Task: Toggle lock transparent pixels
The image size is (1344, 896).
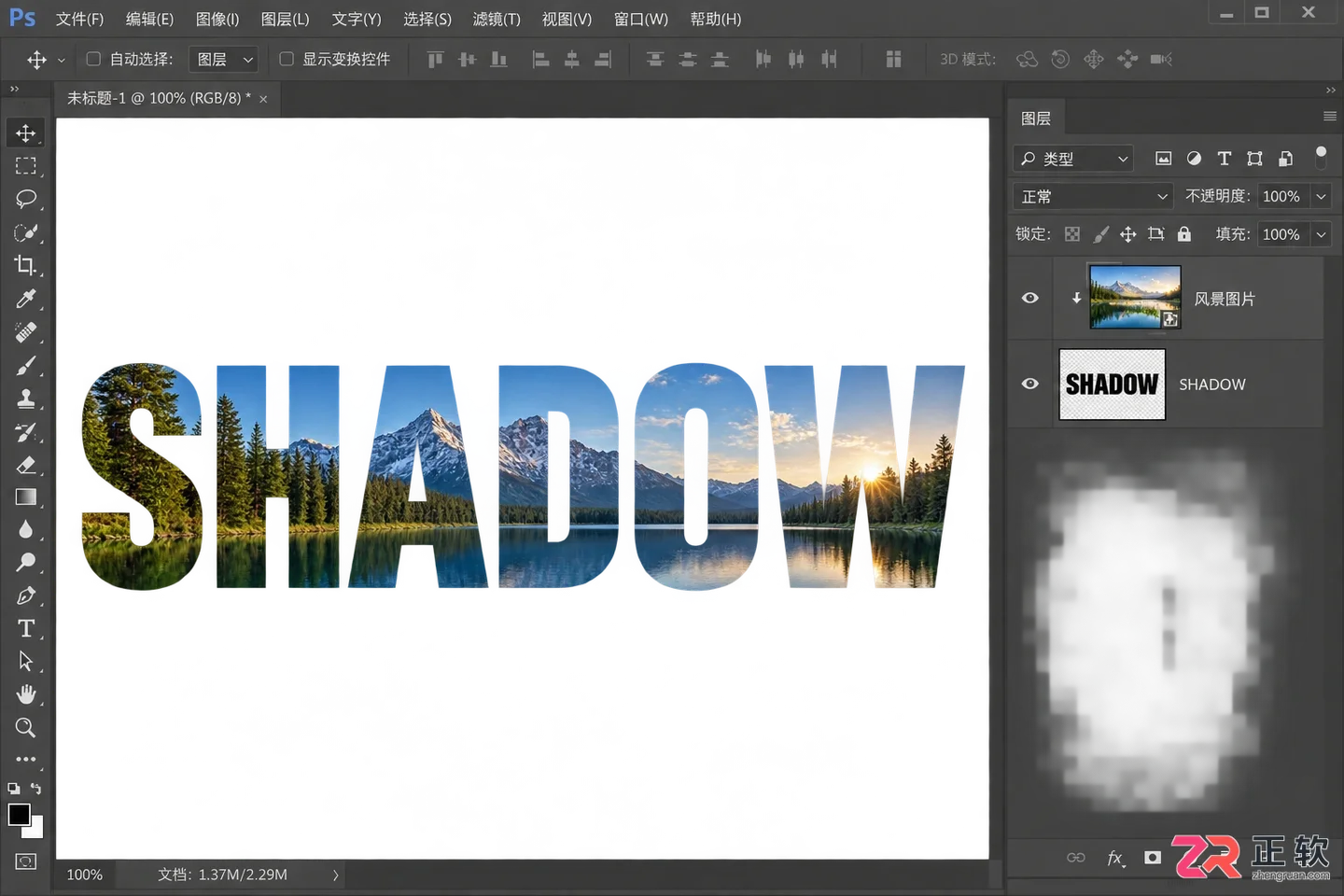Action: coord(1072,234)
